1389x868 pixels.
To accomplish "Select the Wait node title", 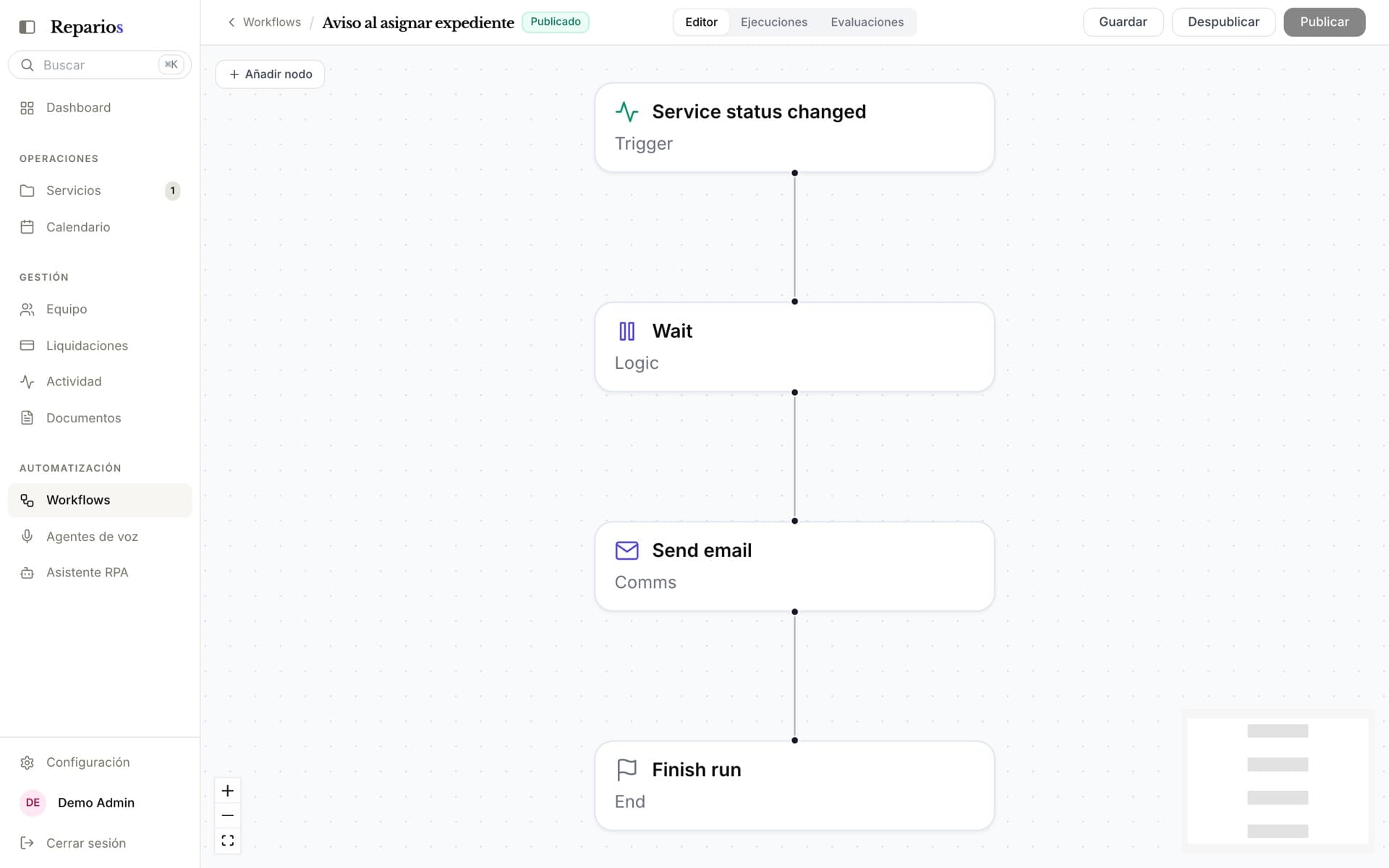I will pyautogui.click(x=672, y=331).
